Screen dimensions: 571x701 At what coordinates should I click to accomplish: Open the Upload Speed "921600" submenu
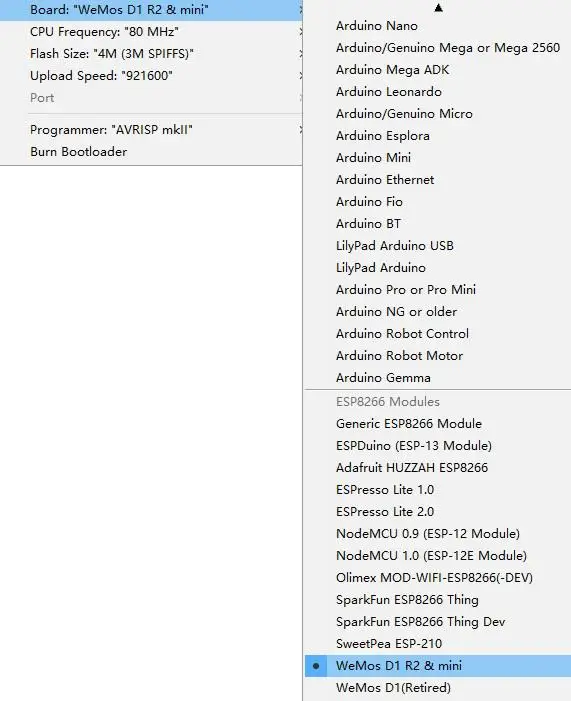click(151, 76)
